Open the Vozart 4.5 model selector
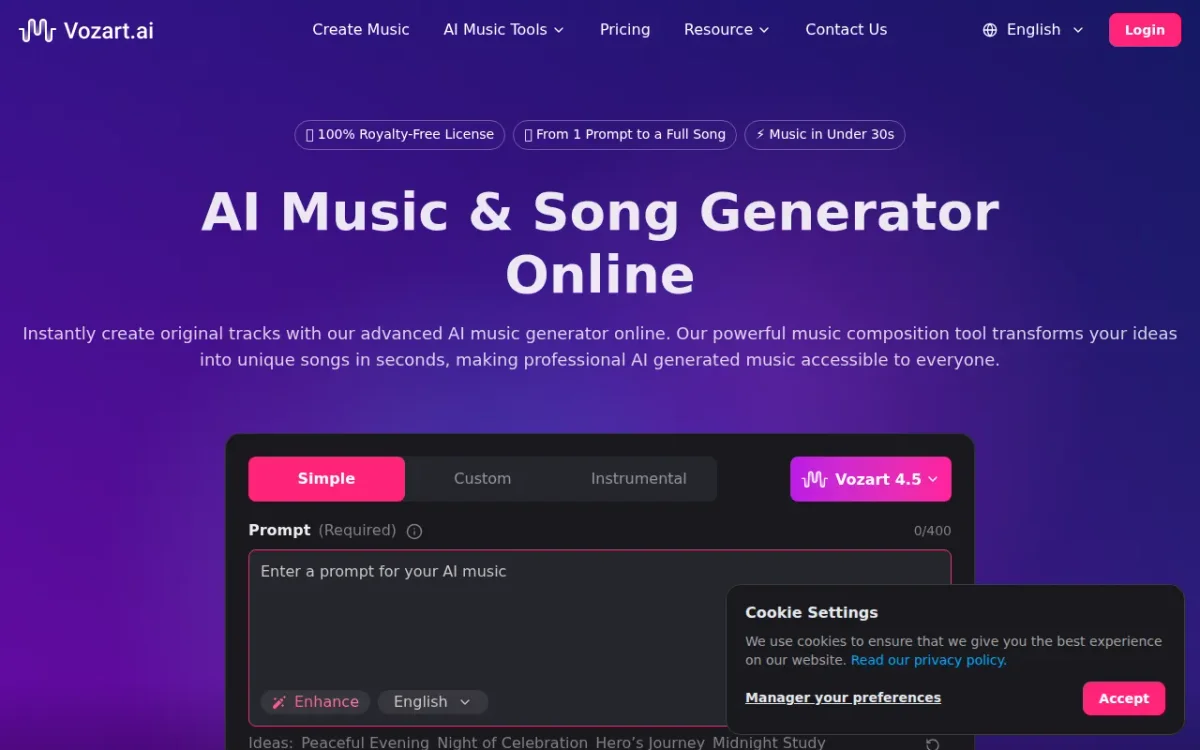This screenshot has width=1200, height=750. (x=871, y=479)
